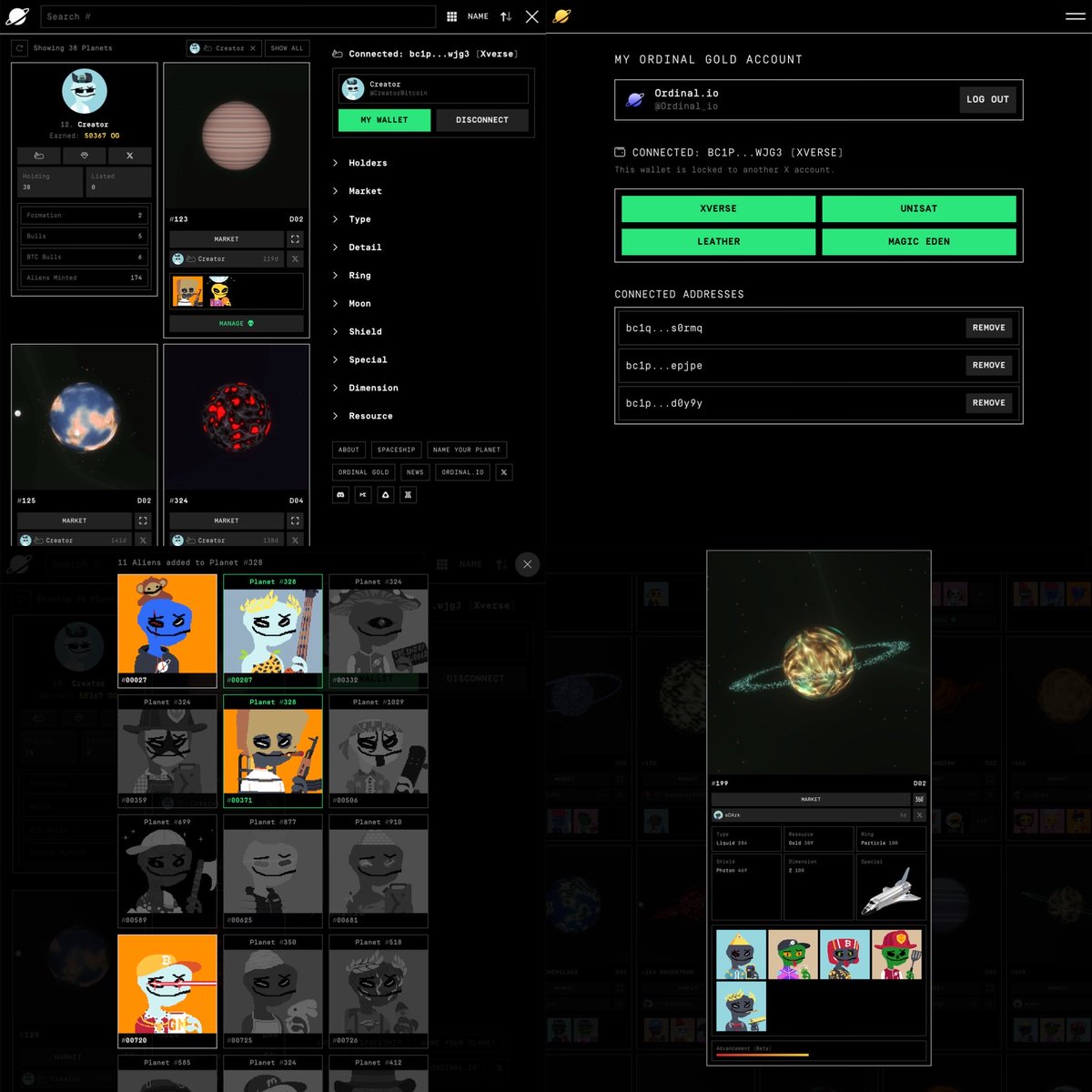Open the ABOUT footer link
The width and height of the screenshot is (1092, 1092).
(349, 450)
